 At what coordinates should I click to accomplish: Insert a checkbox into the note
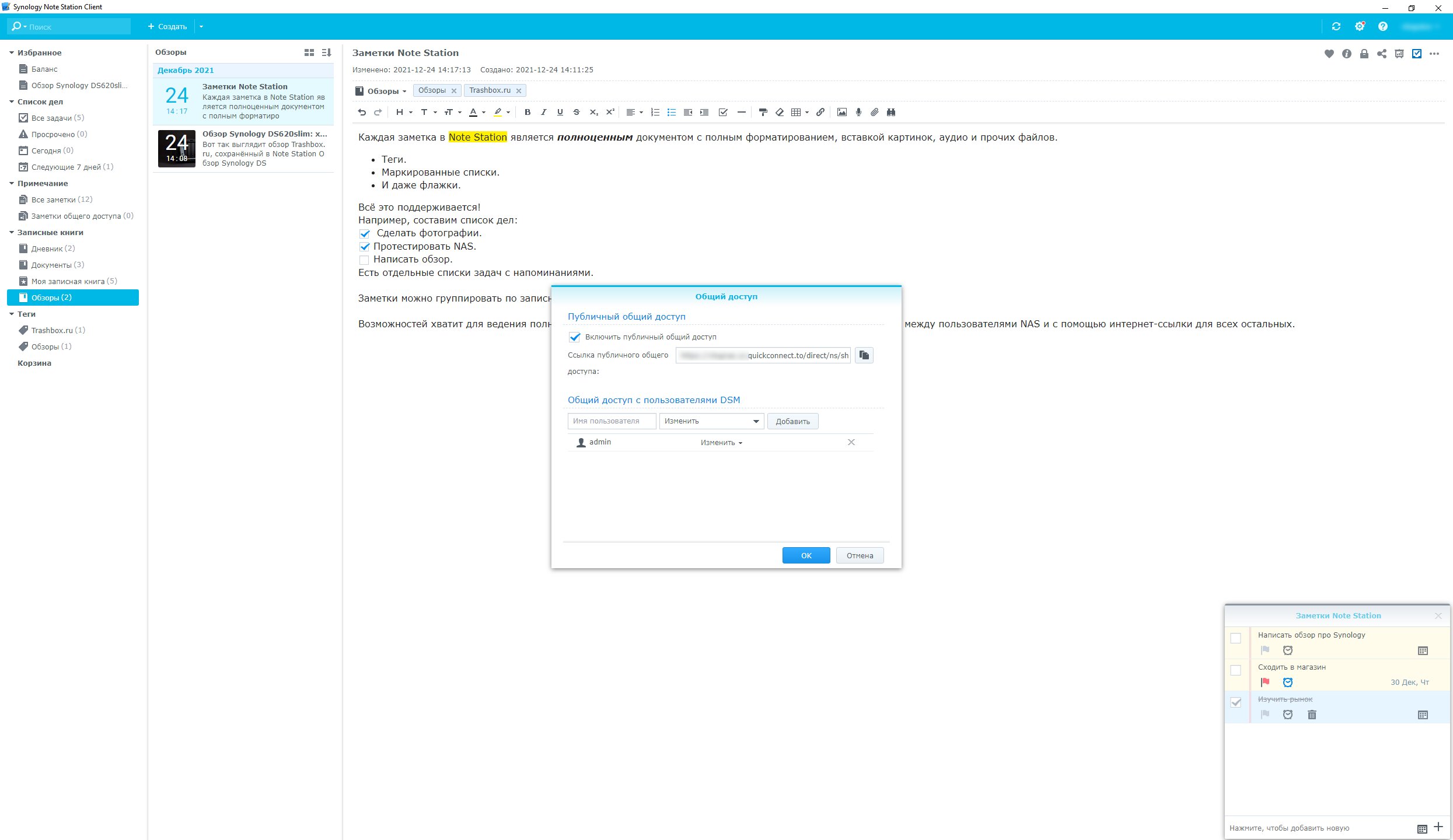723,112
